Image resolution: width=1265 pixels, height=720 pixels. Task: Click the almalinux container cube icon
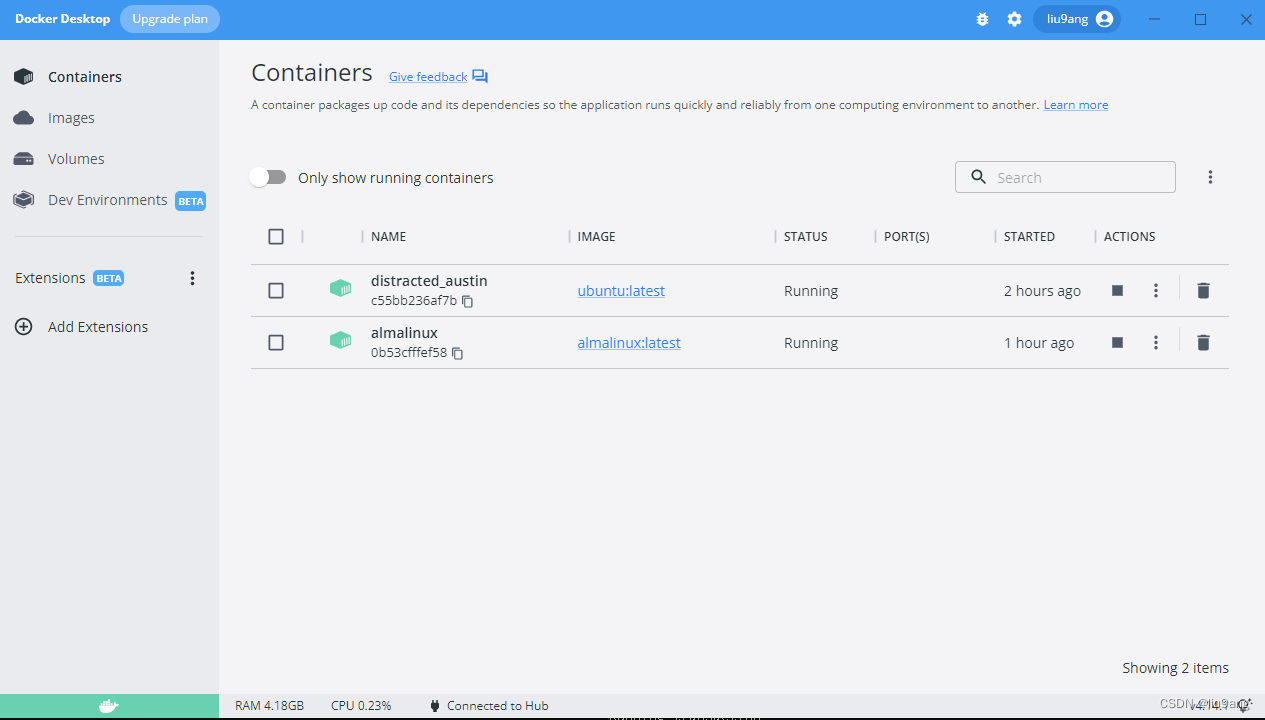click(341, 341)
